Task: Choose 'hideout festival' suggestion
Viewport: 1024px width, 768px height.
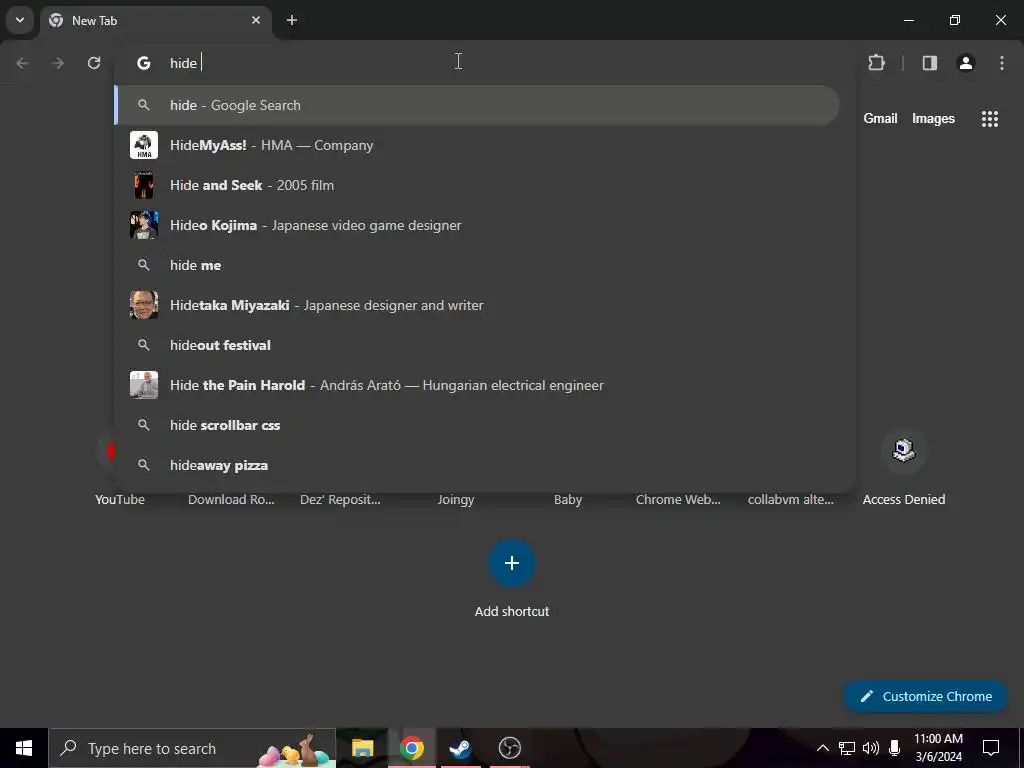Action: click(477, 345)
